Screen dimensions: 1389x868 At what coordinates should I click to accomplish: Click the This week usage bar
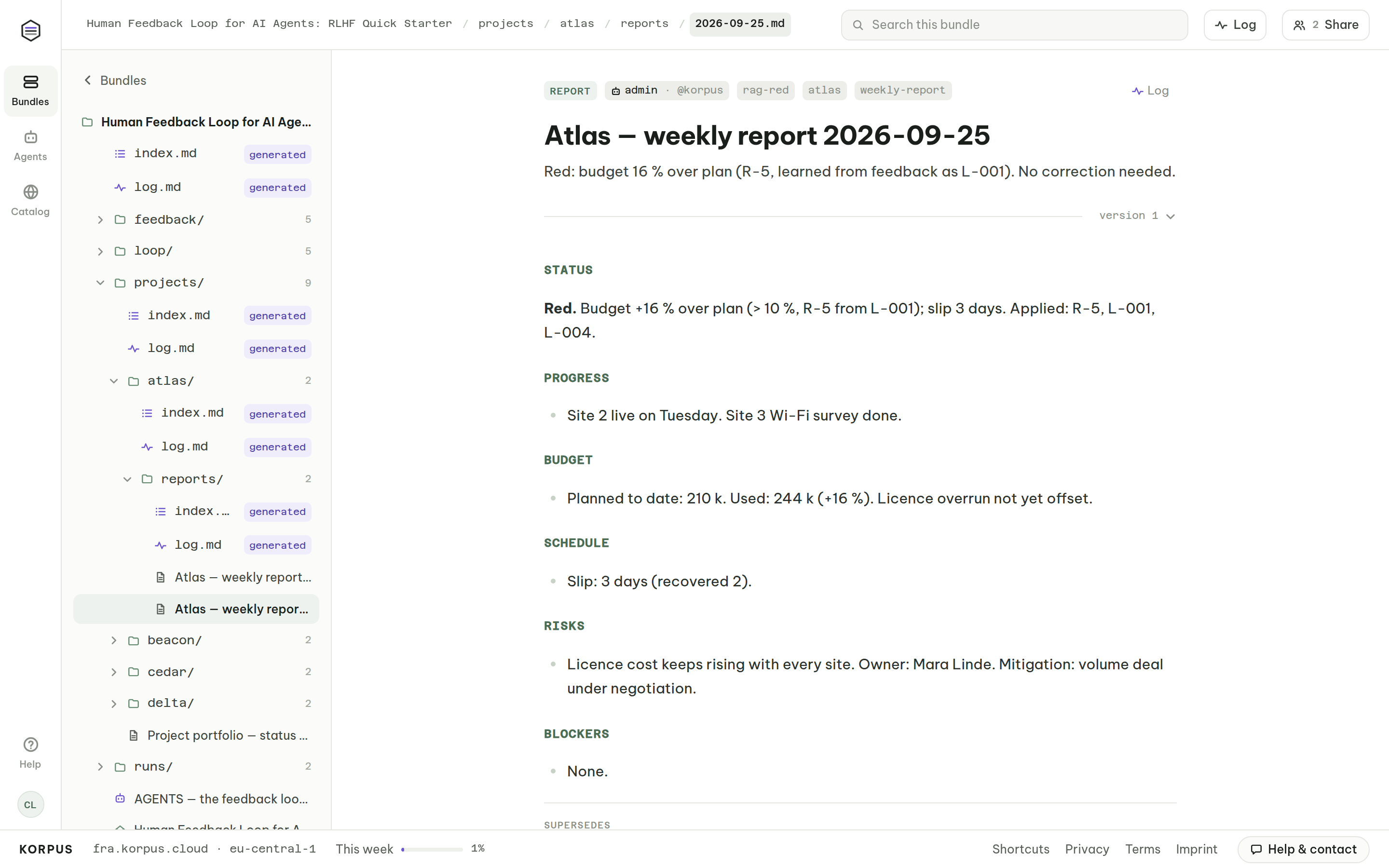[432, 849]
